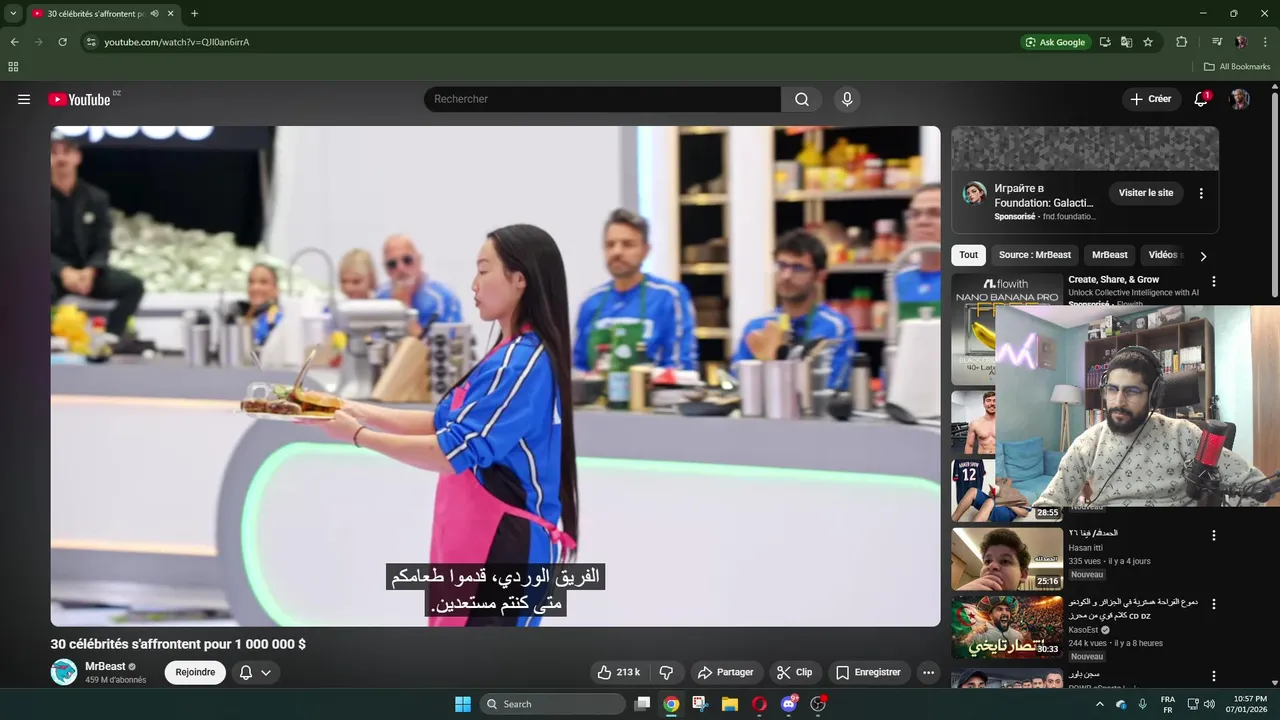Open the Foundation: Galacti... ad title

(1045, 196)
